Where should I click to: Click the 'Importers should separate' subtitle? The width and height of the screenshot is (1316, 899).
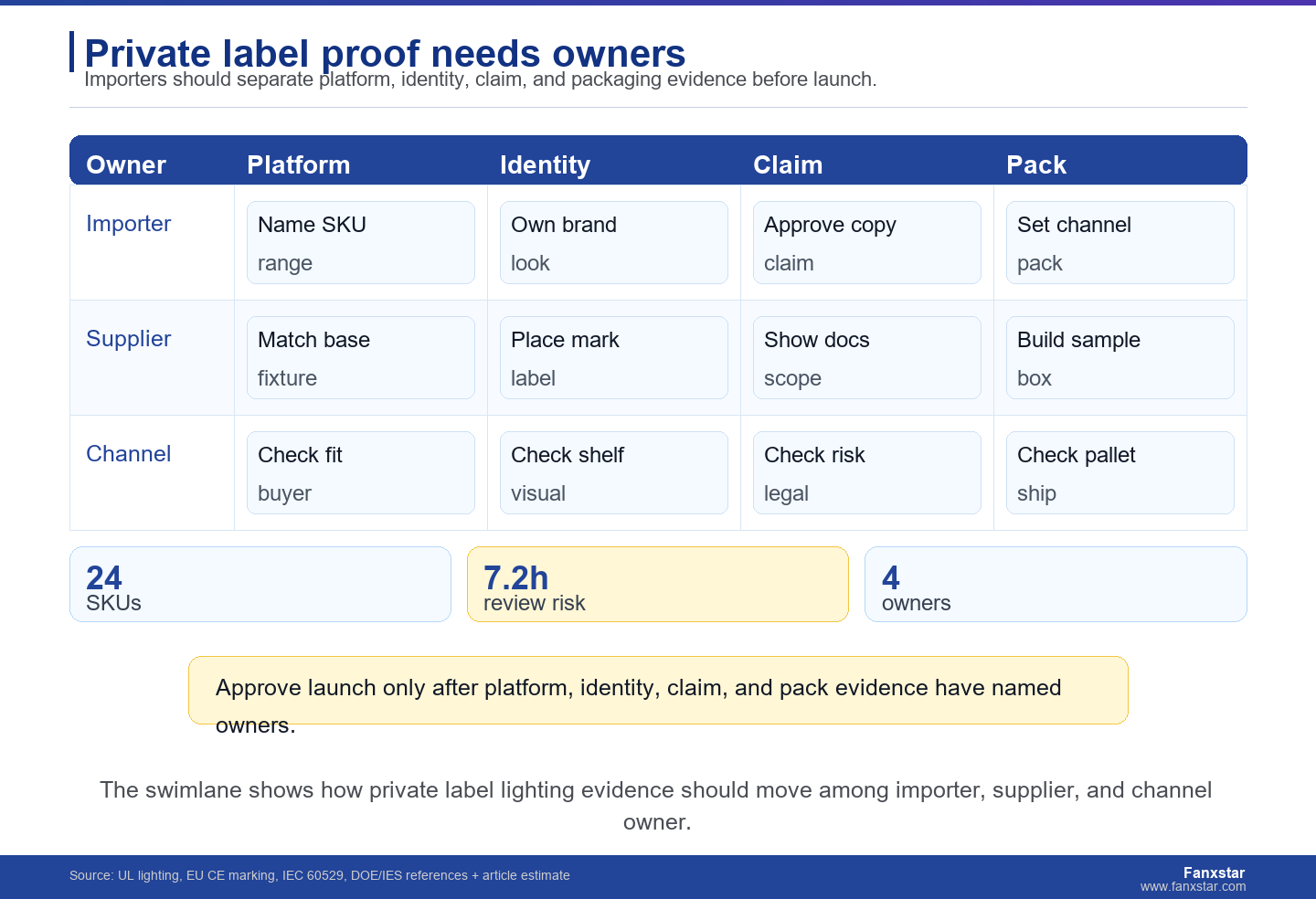point(481,79)
